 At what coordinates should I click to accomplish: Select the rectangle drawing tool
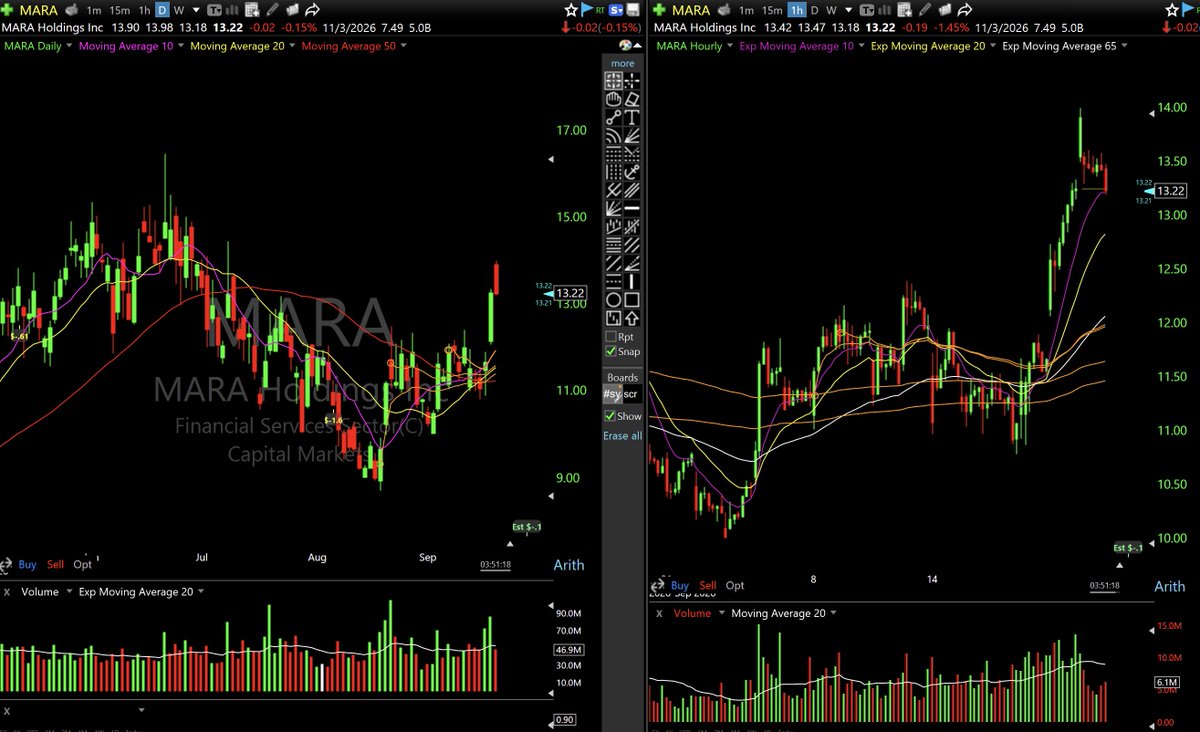coord(632,299)
